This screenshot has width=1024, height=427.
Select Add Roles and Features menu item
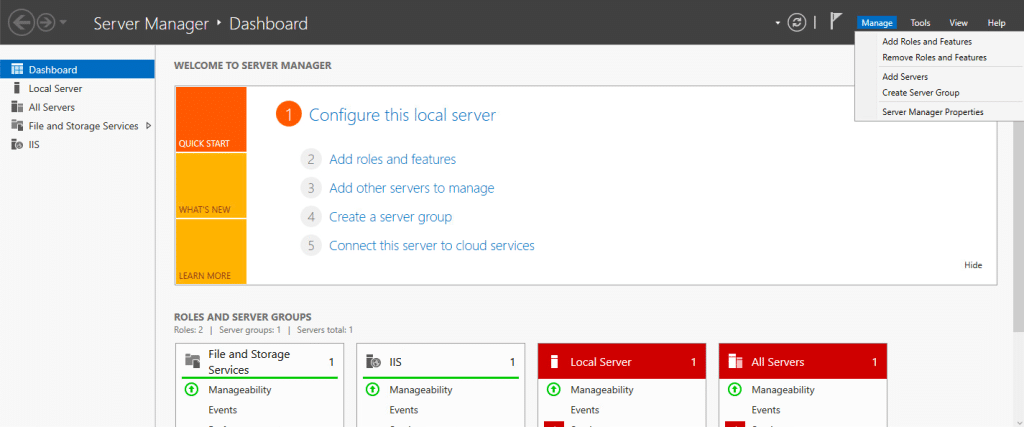pyautogui.click(x=927, y=42)
